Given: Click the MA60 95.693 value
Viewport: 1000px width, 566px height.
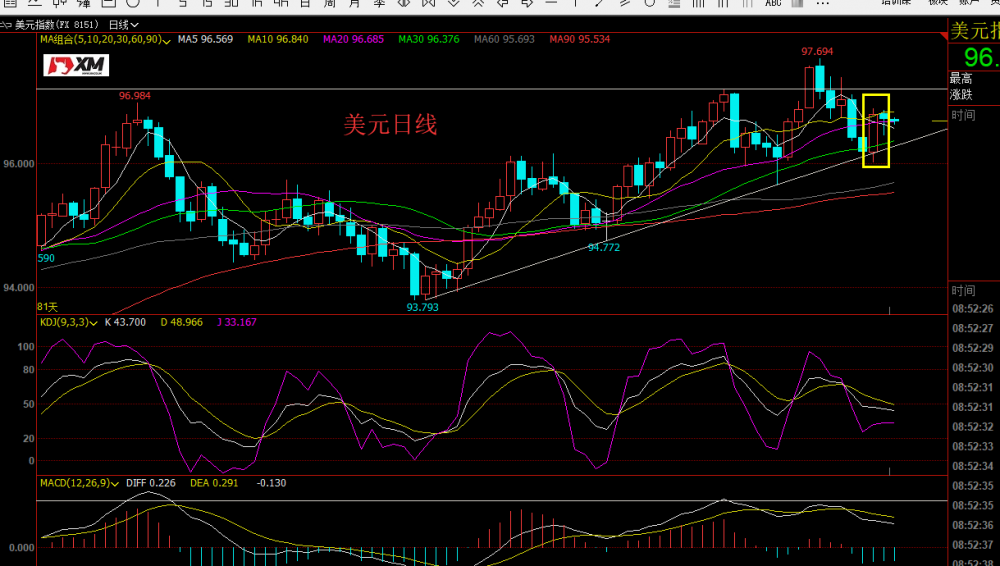Looking at the screenshot, I should pos(504,40).
